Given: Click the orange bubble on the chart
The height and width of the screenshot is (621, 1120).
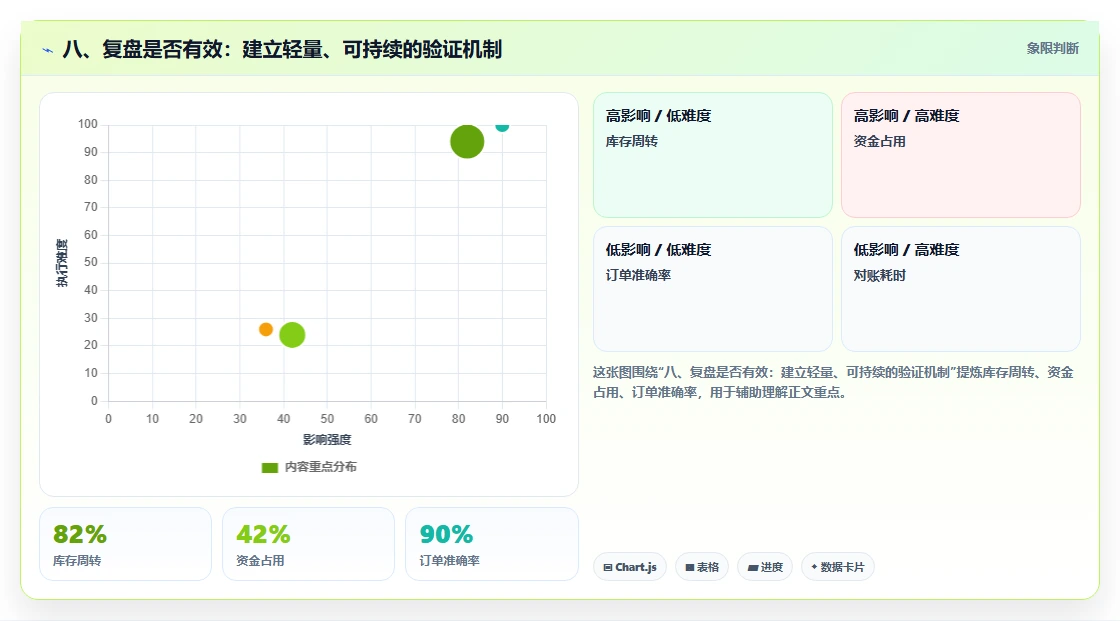Looking at the screenshot, I should click(x=266, y=329).
